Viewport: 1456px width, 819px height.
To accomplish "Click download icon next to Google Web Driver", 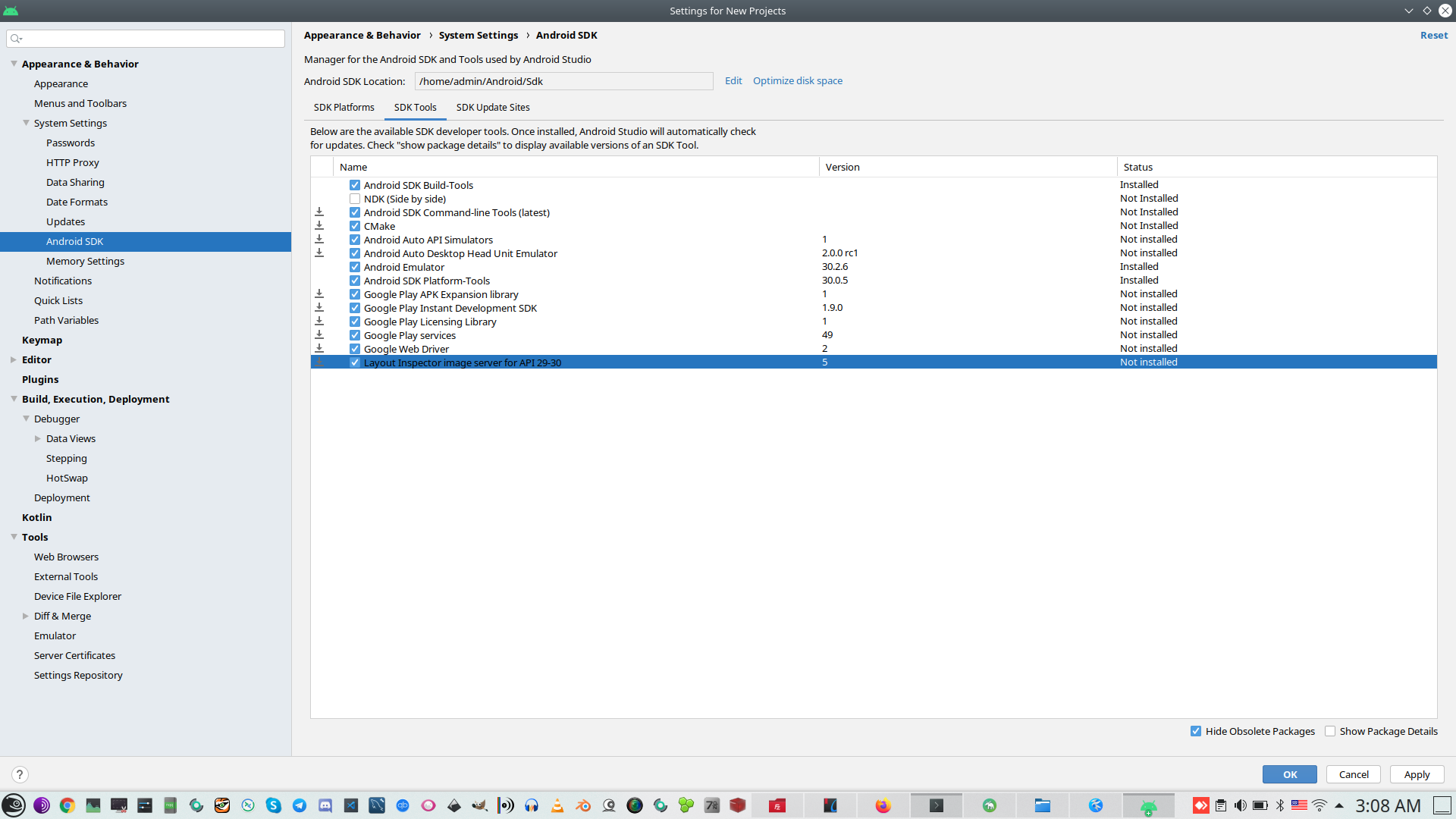I will point(319,349).
